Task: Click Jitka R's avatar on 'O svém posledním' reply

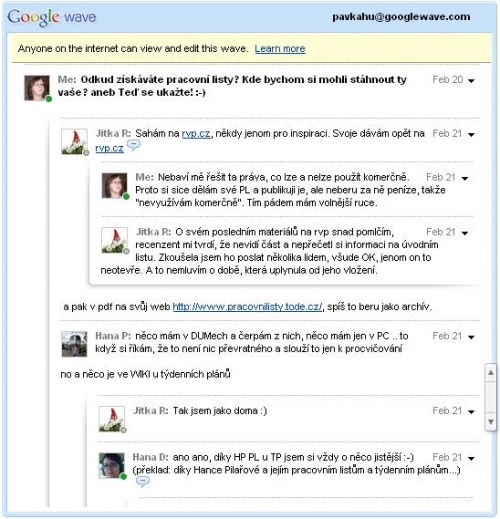Action: coord(114,240)
